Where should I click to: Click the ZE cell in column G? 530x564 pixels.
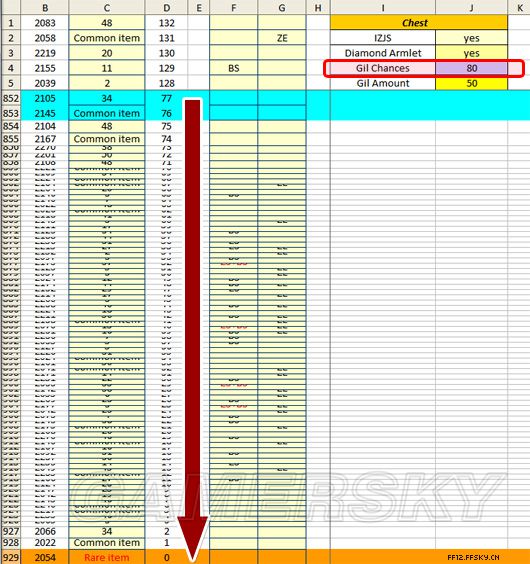tap(282, 38)
